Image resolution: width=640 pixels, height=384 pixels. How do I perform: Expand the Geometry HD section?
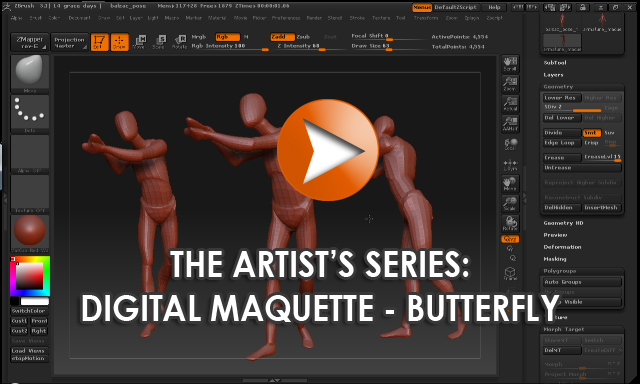point(563,223)
